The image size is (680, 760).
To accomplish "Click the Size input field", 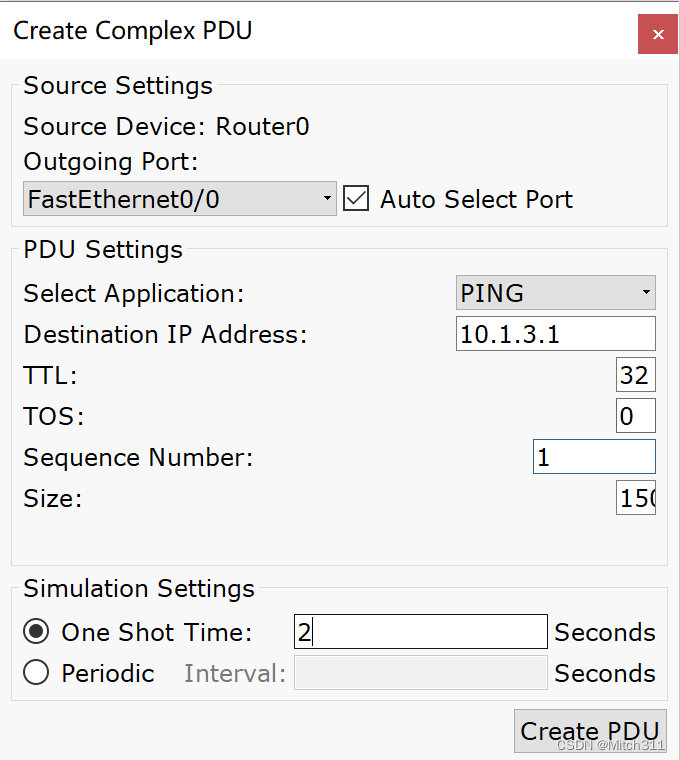I will (635, 498).
